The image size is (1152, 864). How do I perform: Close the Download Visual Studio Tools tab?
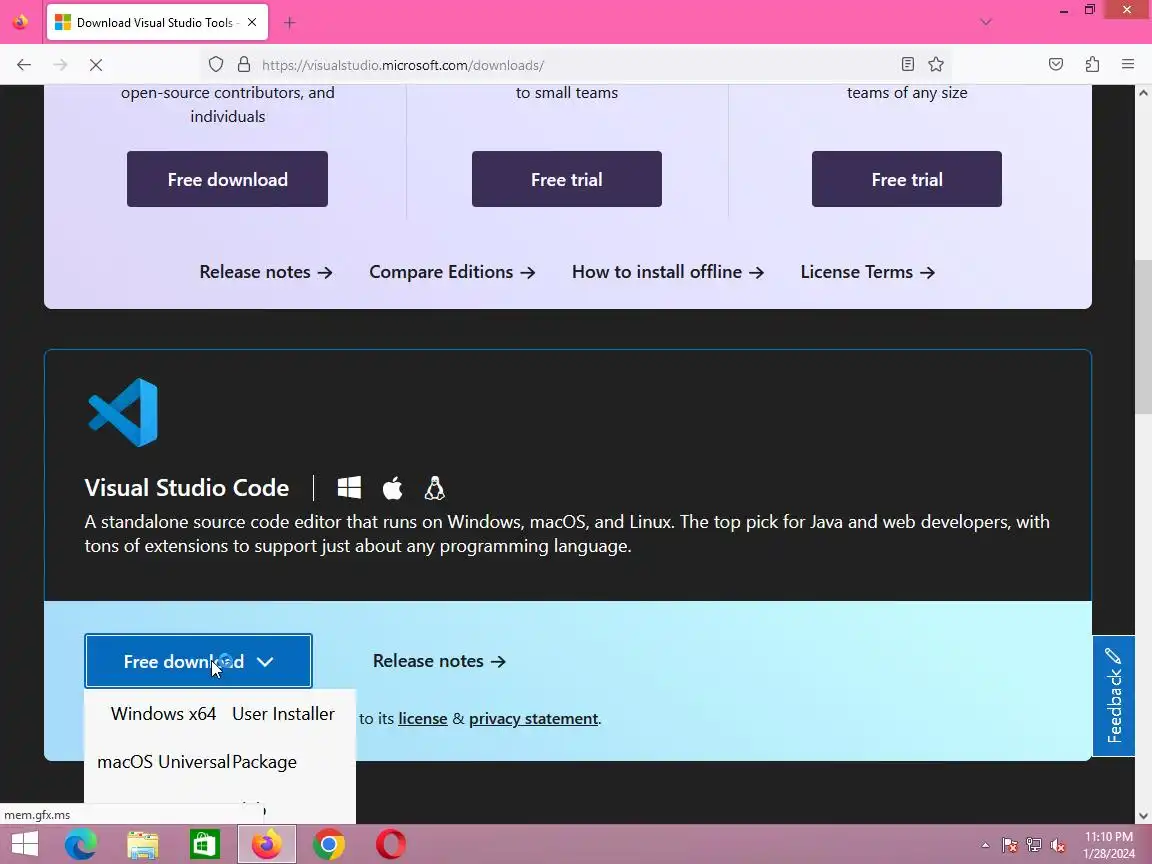point(252,23)
